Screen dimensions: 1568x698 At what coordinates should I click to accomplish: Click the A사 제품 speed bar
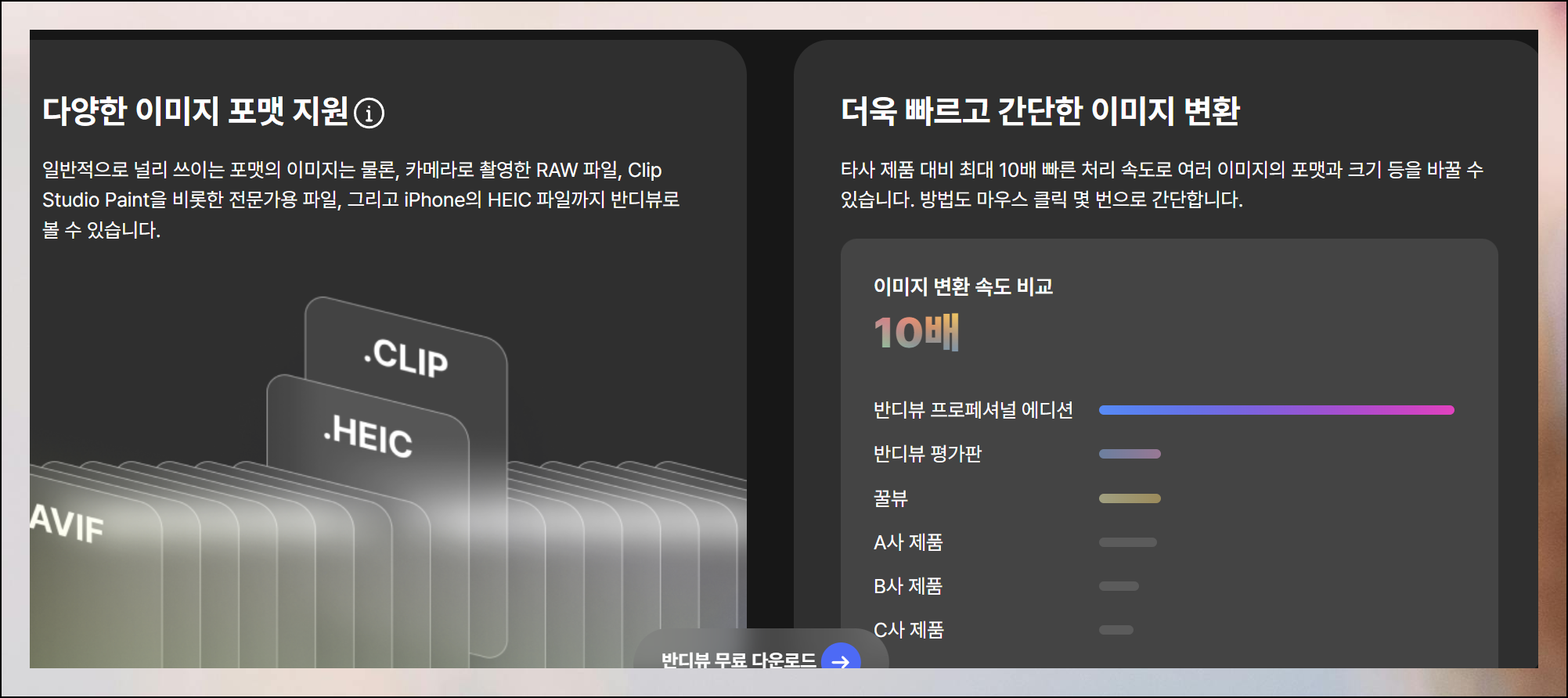point(1128,542)
